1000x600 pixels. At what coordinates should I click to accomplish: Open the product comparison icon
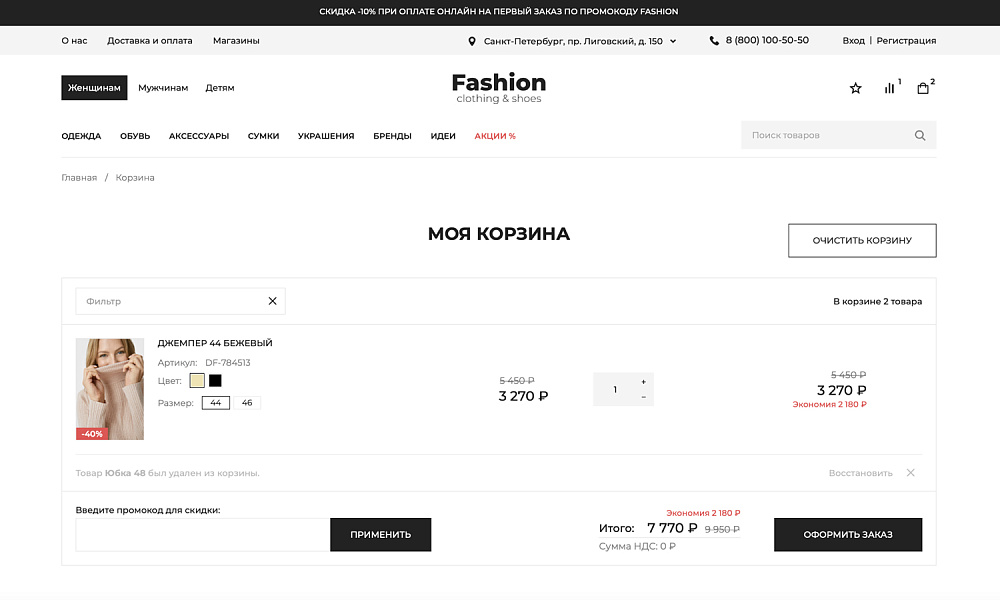889,88
